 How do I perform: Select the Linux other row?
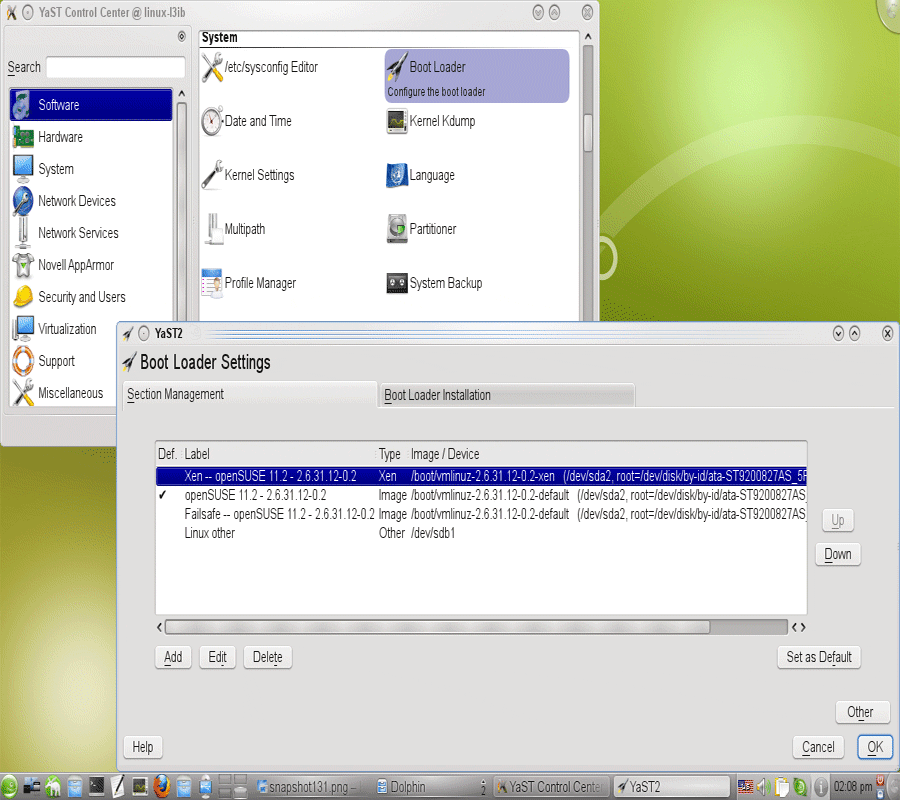[x=481, y=533]
